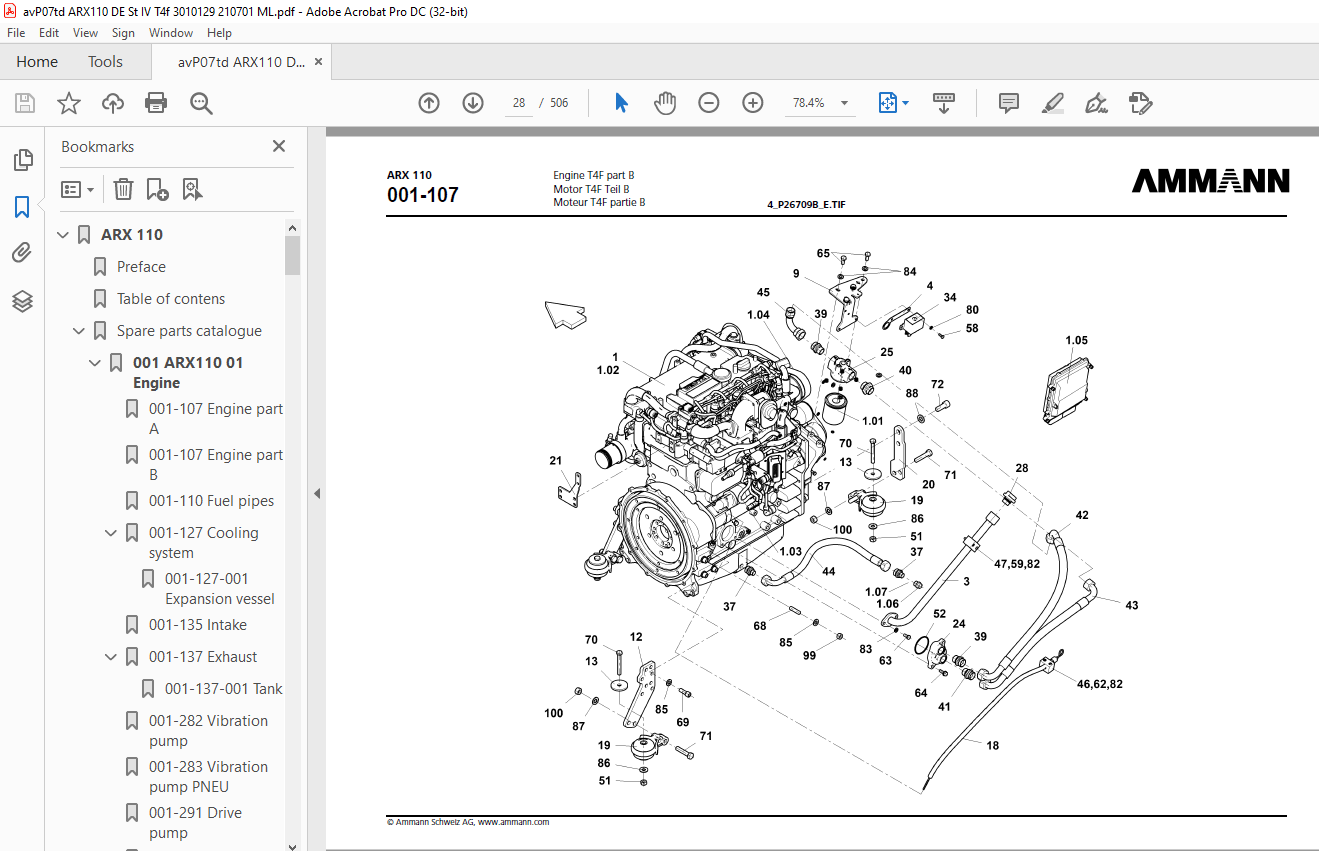Click the Find text magnifier icon
The width and height of the screenshot is (1319, 851).
[201, 103]
